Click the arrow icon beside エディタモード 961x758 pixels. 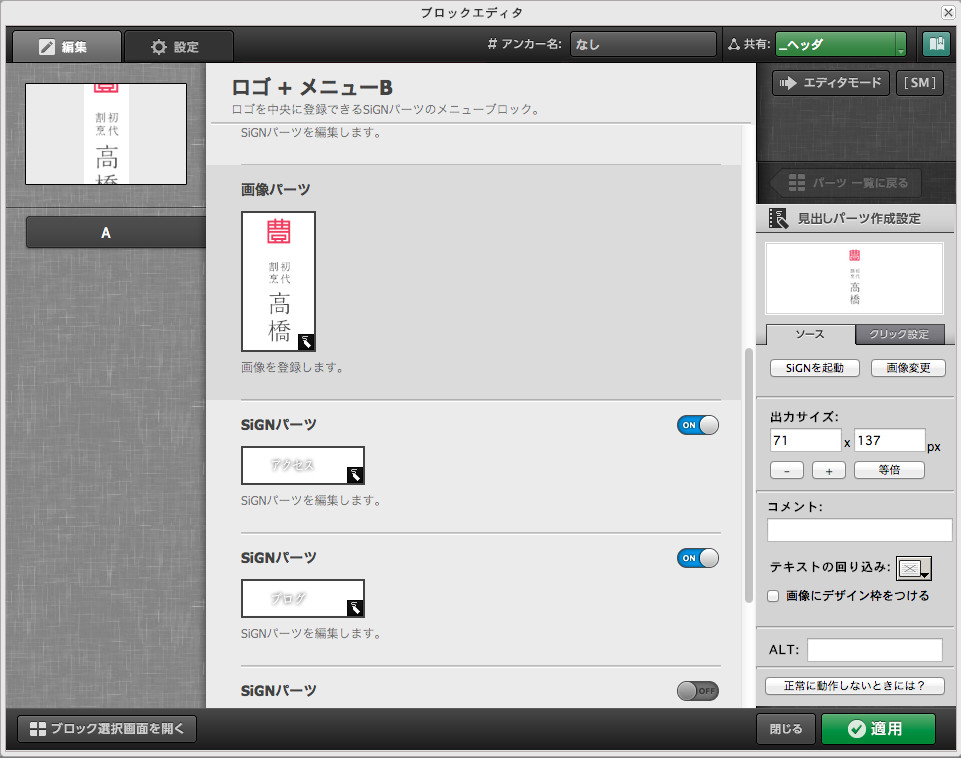pyautogui.click(x=788, y=83)
